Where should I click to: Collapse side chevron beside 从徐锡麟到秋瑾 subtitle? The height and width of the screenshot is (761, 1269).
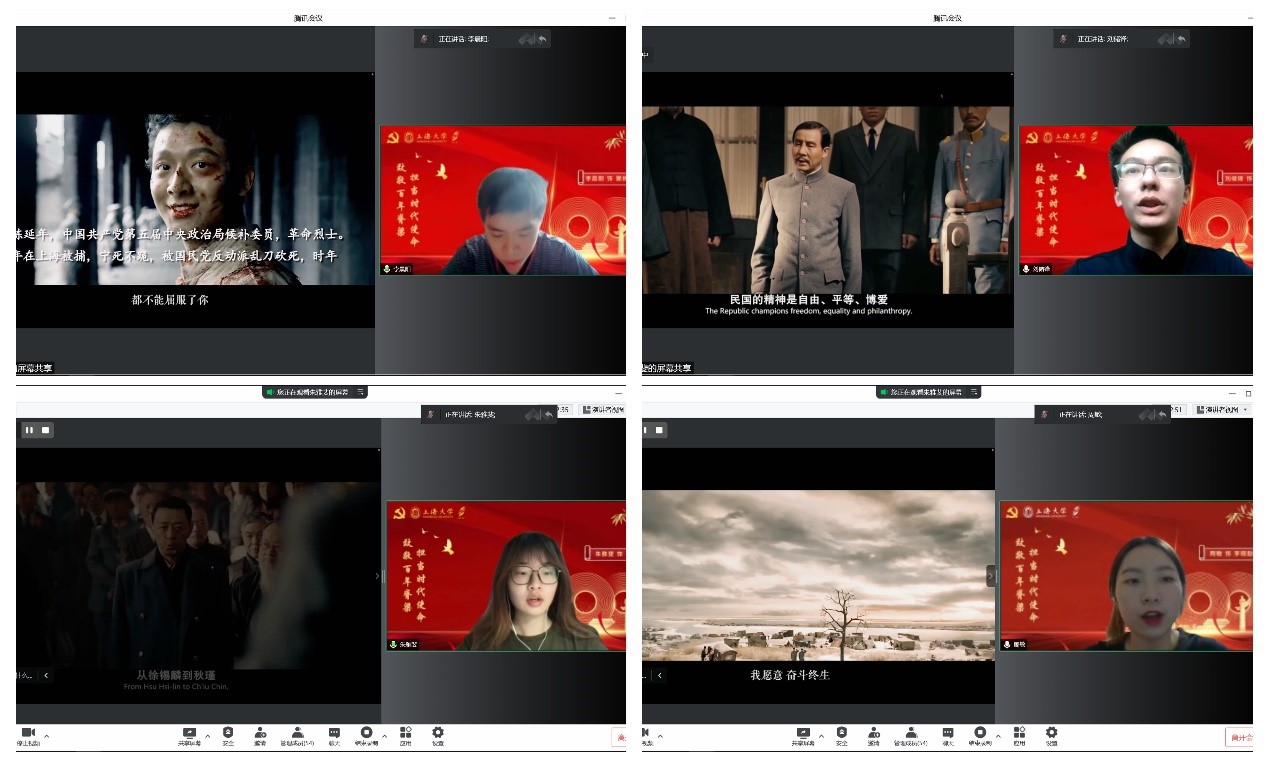[x=46, y=675]
